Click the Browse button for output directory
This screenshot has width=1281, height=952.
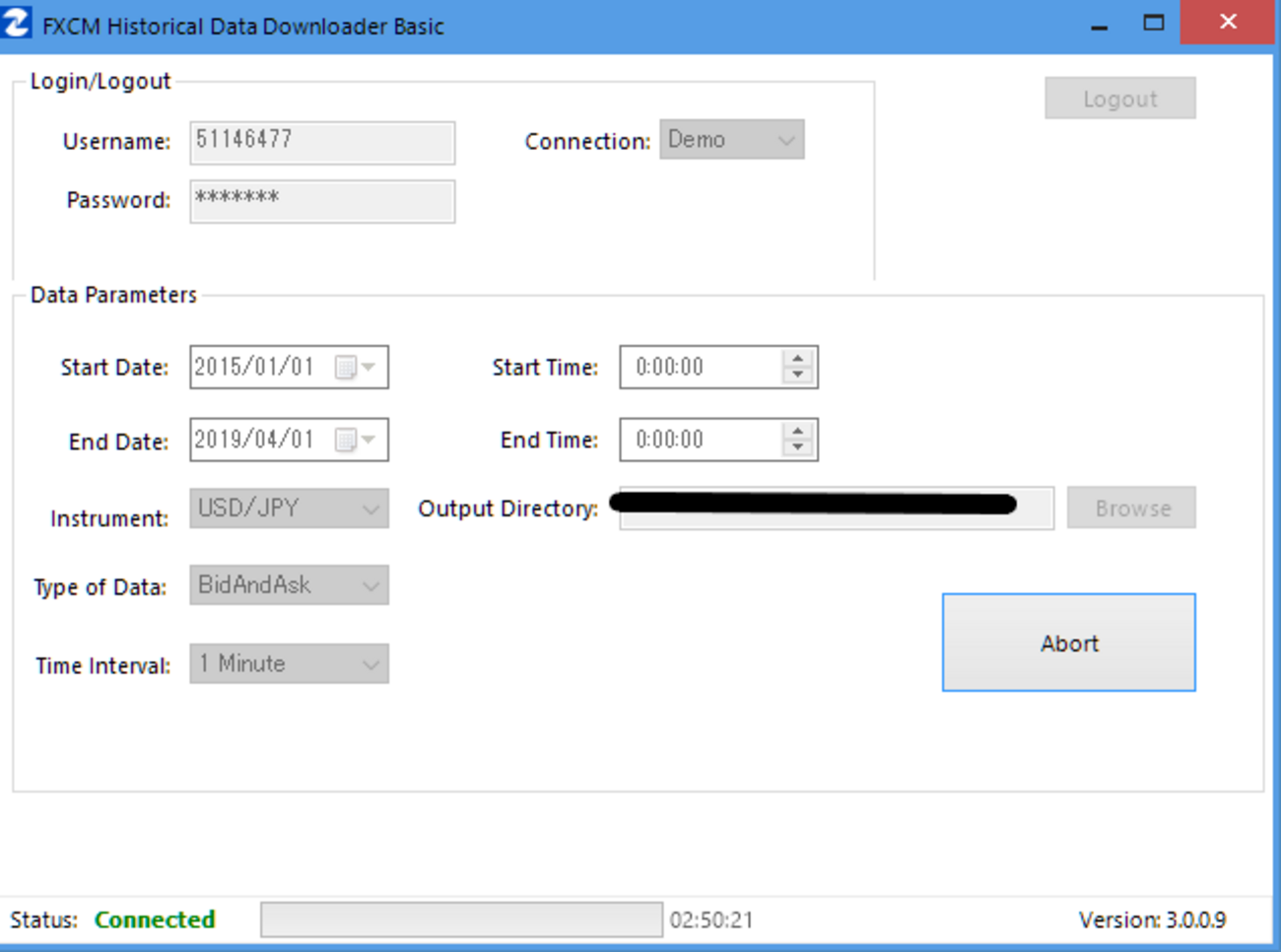(1132, 509)
